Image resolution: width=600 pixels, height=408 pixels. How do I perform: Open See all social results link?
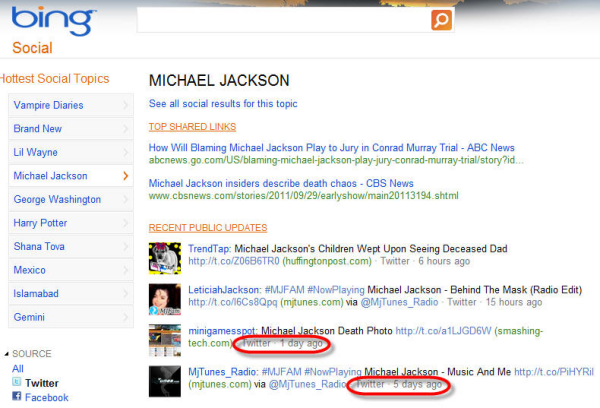click(x=223, y=104)
